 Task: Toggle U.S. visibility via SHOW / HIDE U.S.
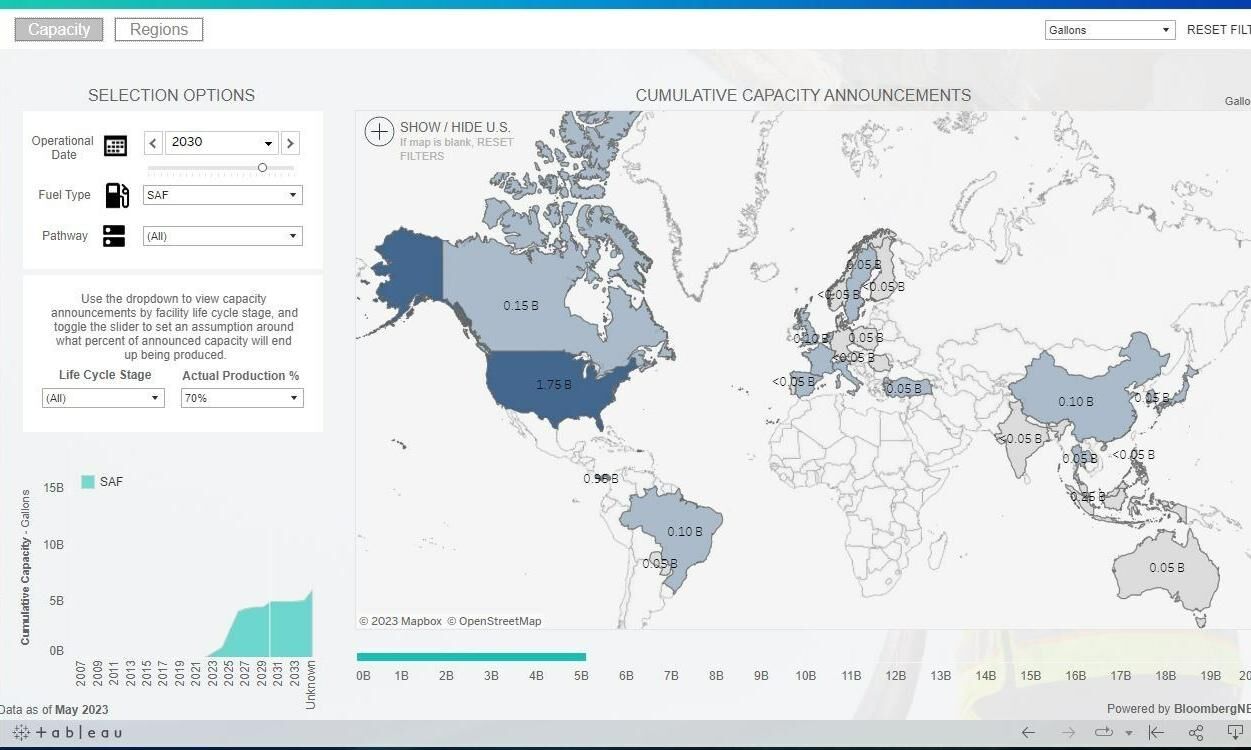click(x=455, y=128)
